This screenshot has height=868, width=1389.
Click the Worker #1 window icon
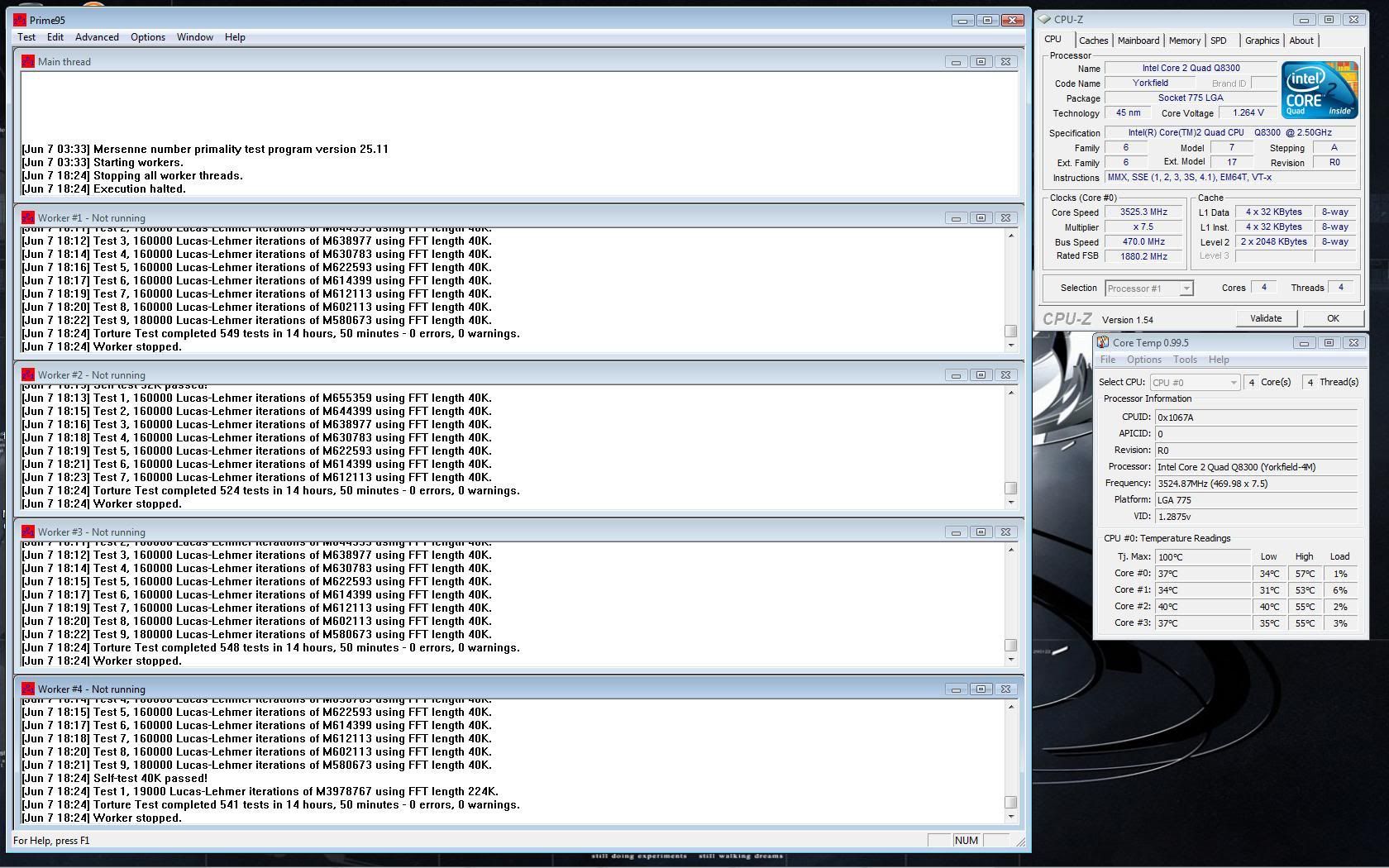(28, 218)
